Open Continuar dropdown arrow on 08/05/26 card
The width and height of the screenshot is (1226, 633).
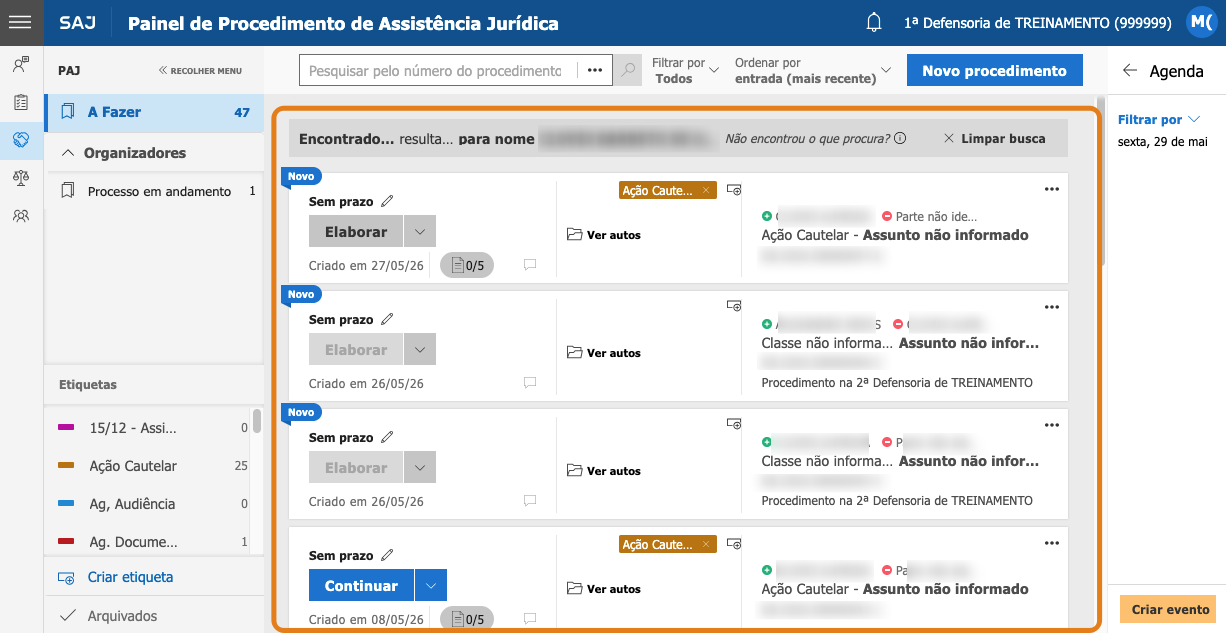430,586
